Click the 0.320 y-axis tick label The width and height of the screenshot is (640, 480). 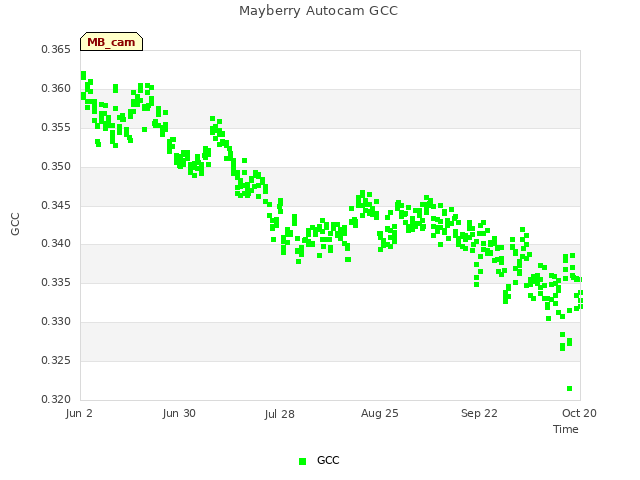pos(56,399)
